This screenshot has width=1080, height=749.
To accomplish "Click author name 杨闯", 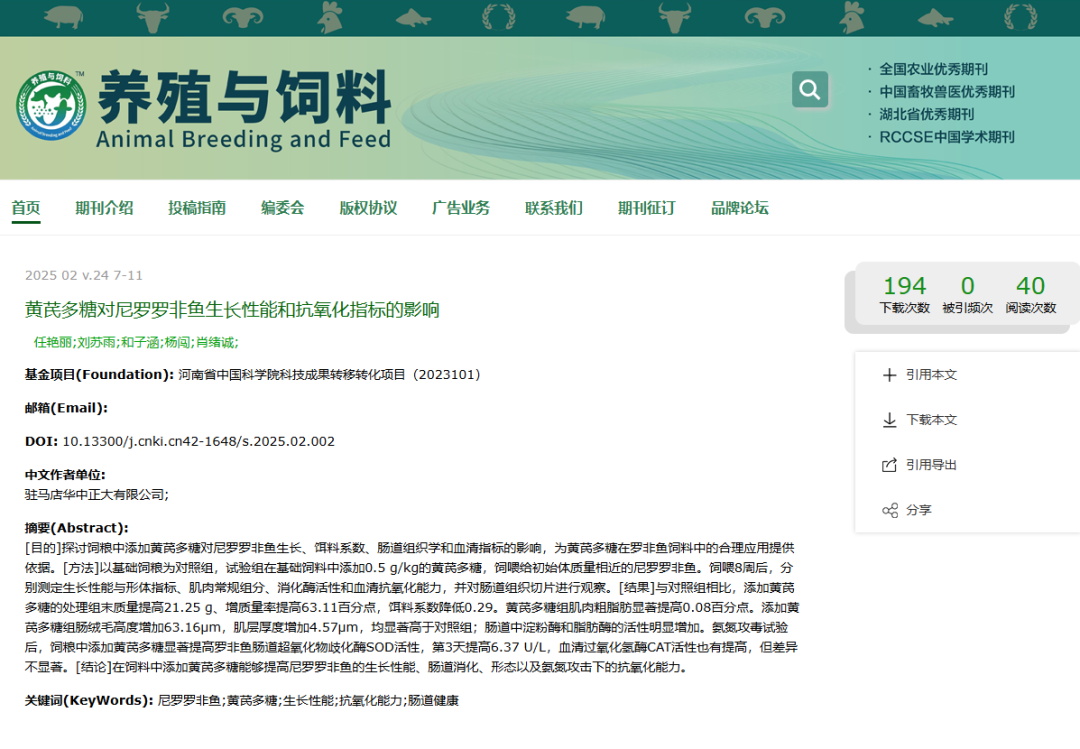I will [x=177, y=342].
